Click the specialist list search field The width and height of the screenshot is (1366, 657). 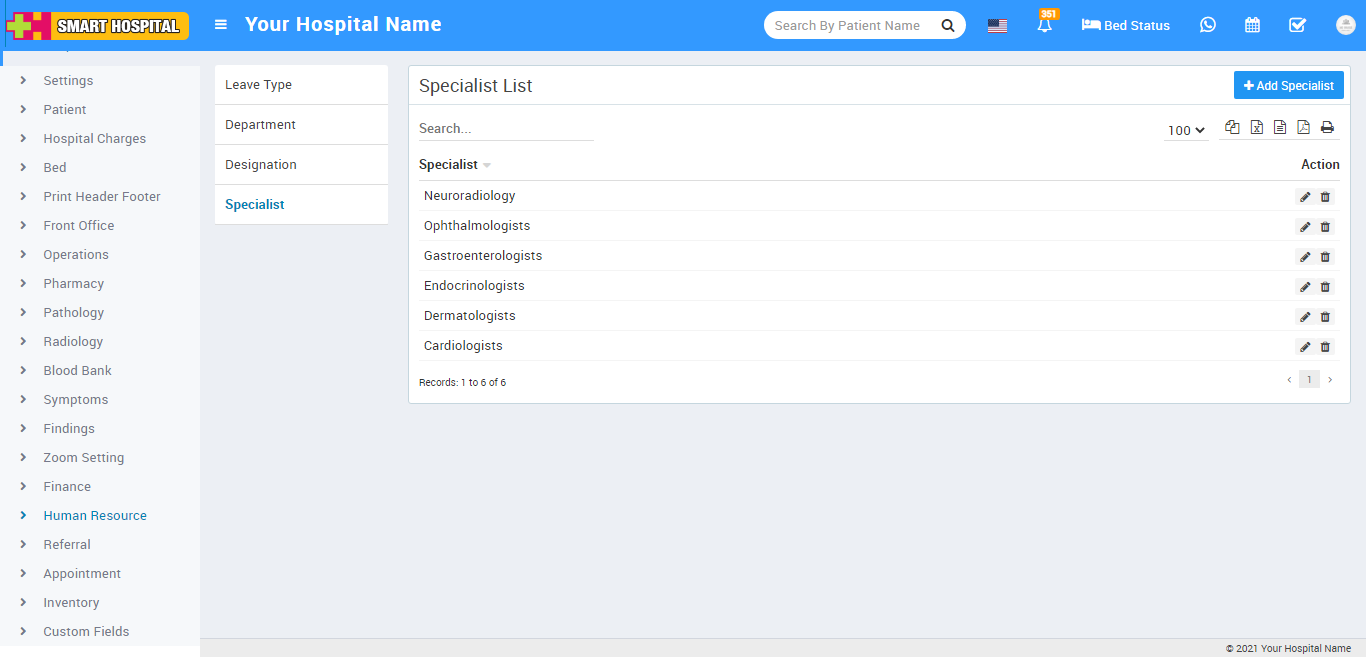pyautogui.click(x=505, y=129)
